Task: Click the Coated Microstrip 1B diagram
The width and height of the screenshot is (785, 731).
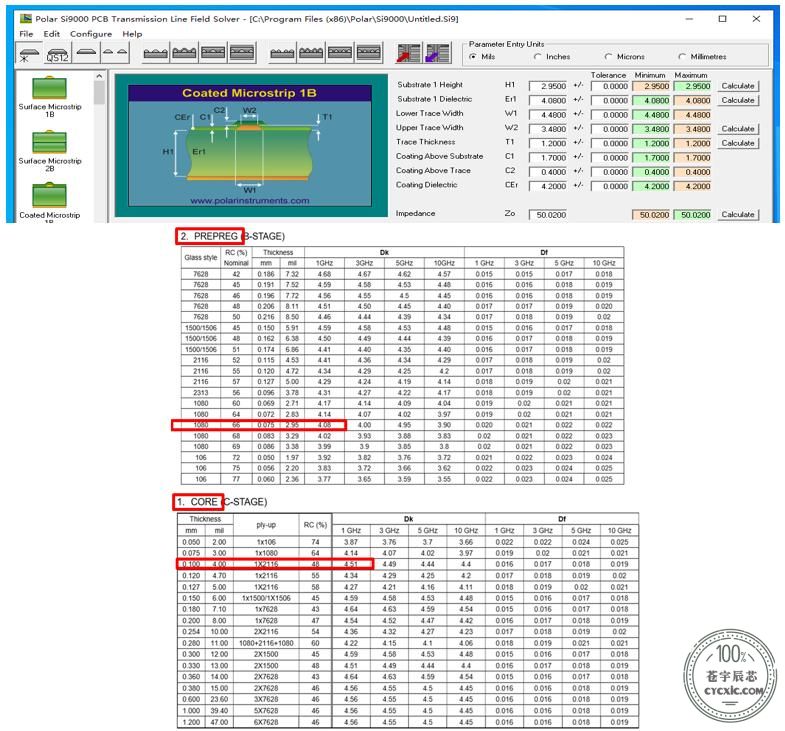Action: click(250, 145)
